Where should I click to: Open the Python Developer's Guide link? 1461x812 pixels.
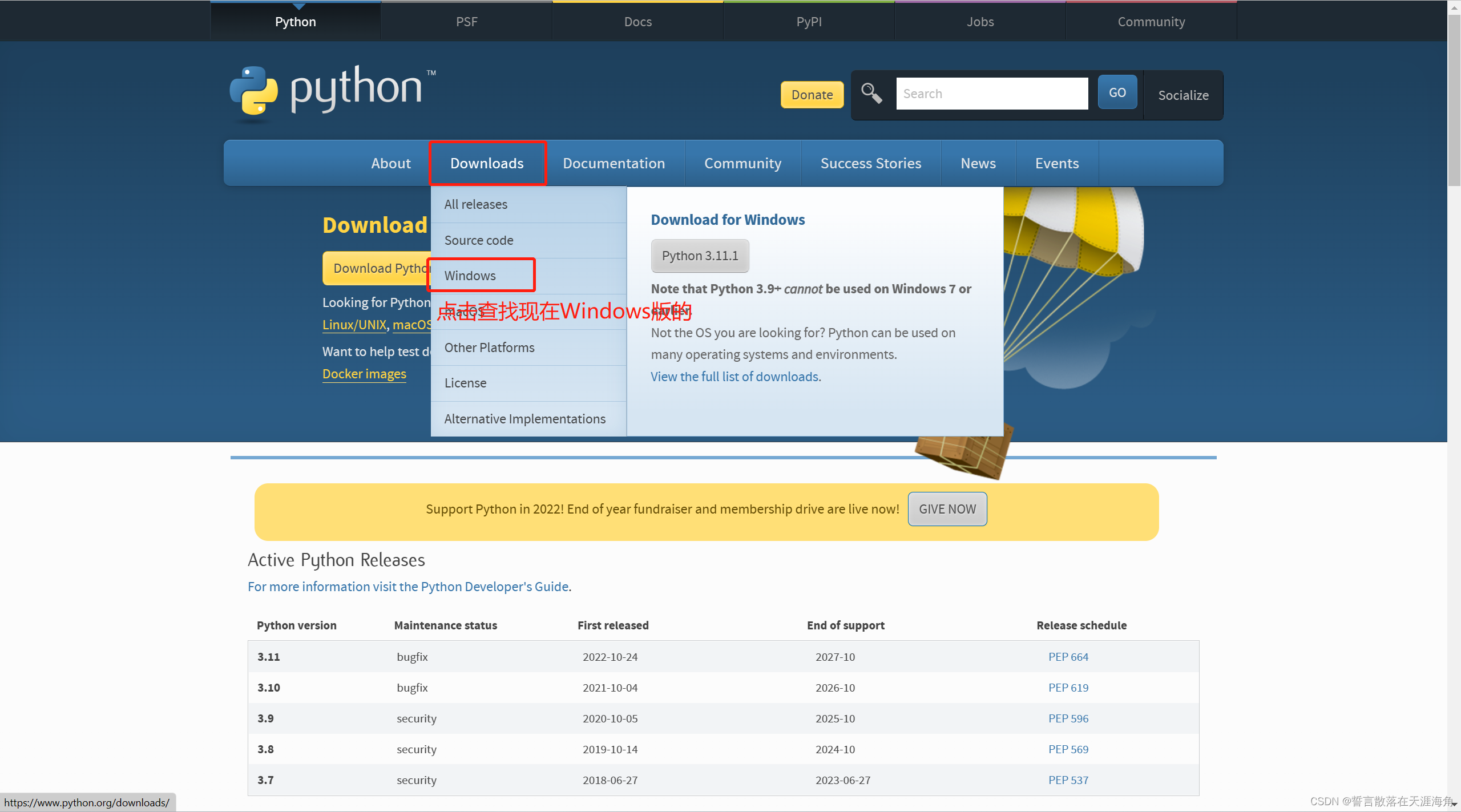[x=408, y=587]
